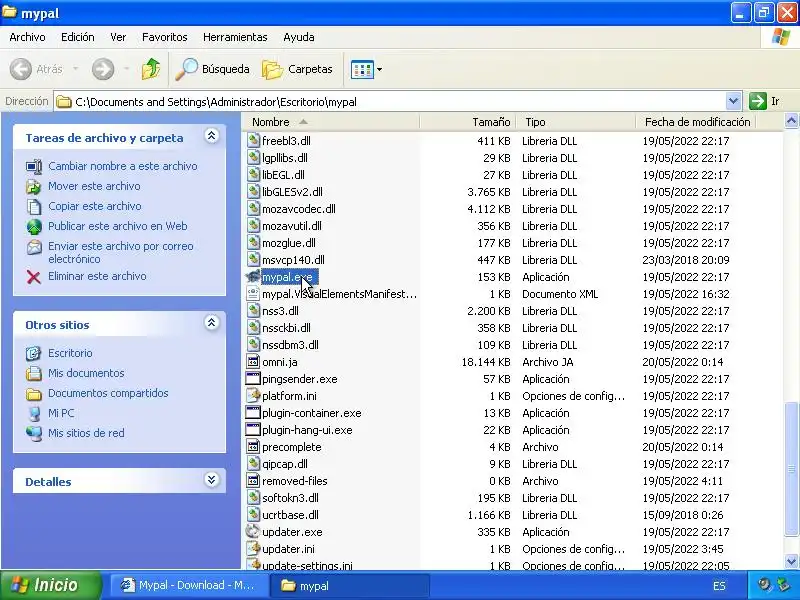Open the Inicio start menu
Image resolution: width=800 pixels, height=600 pixels.
pyautogui.click(x=50, y=585)
